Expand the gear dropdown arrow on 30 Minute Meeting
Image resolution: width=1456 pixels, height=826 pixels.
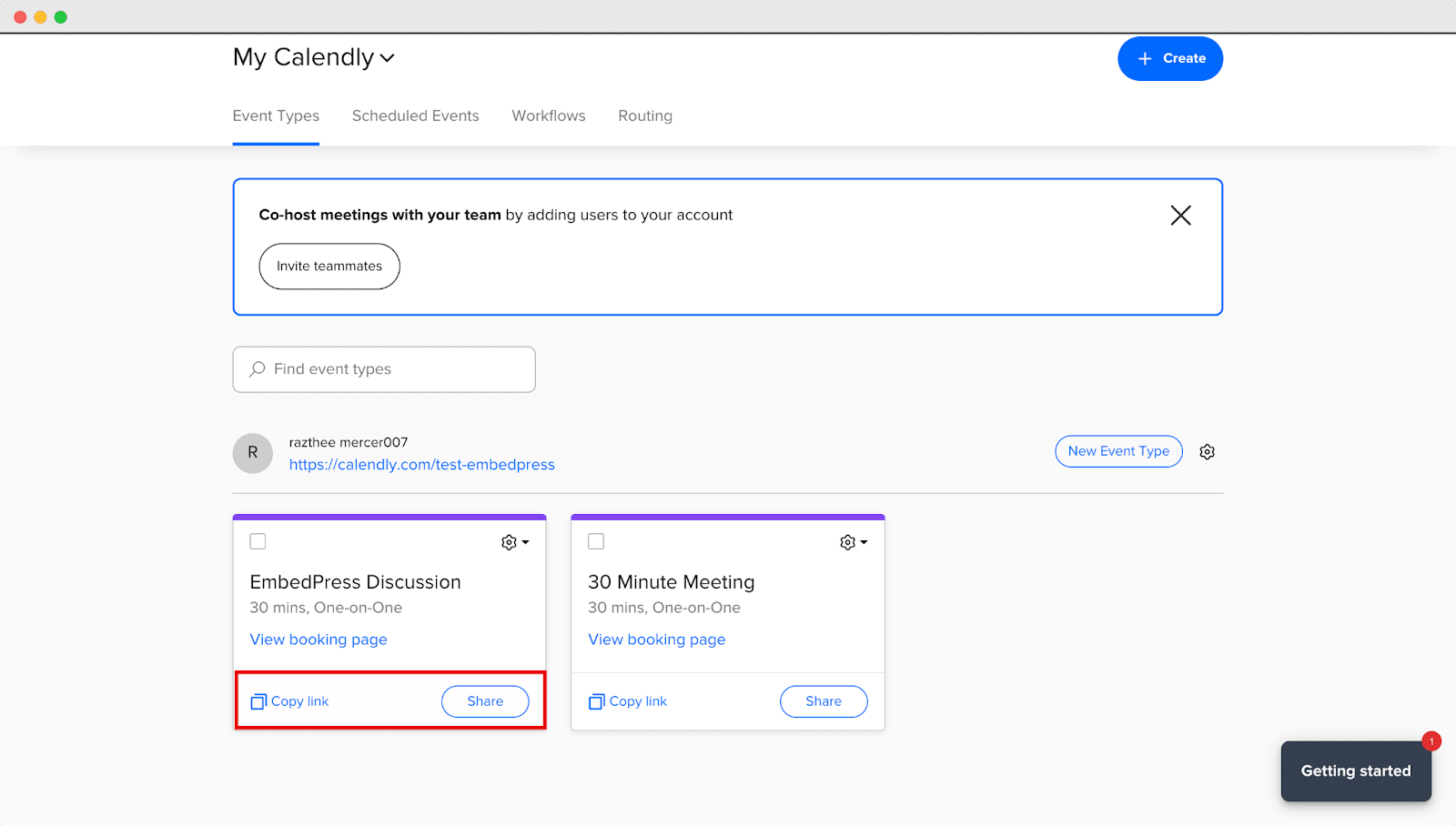click(x=864, y=541)
